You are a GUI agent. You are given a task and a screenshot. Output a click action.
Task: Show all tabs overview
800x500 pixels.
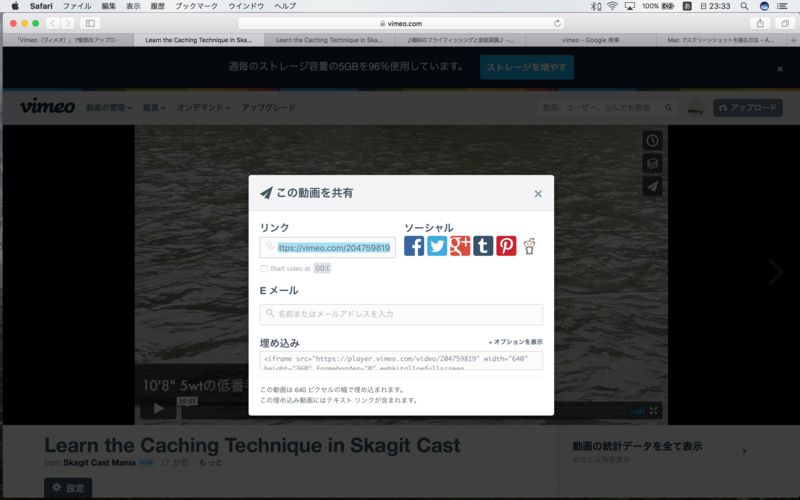pos(785,23)
